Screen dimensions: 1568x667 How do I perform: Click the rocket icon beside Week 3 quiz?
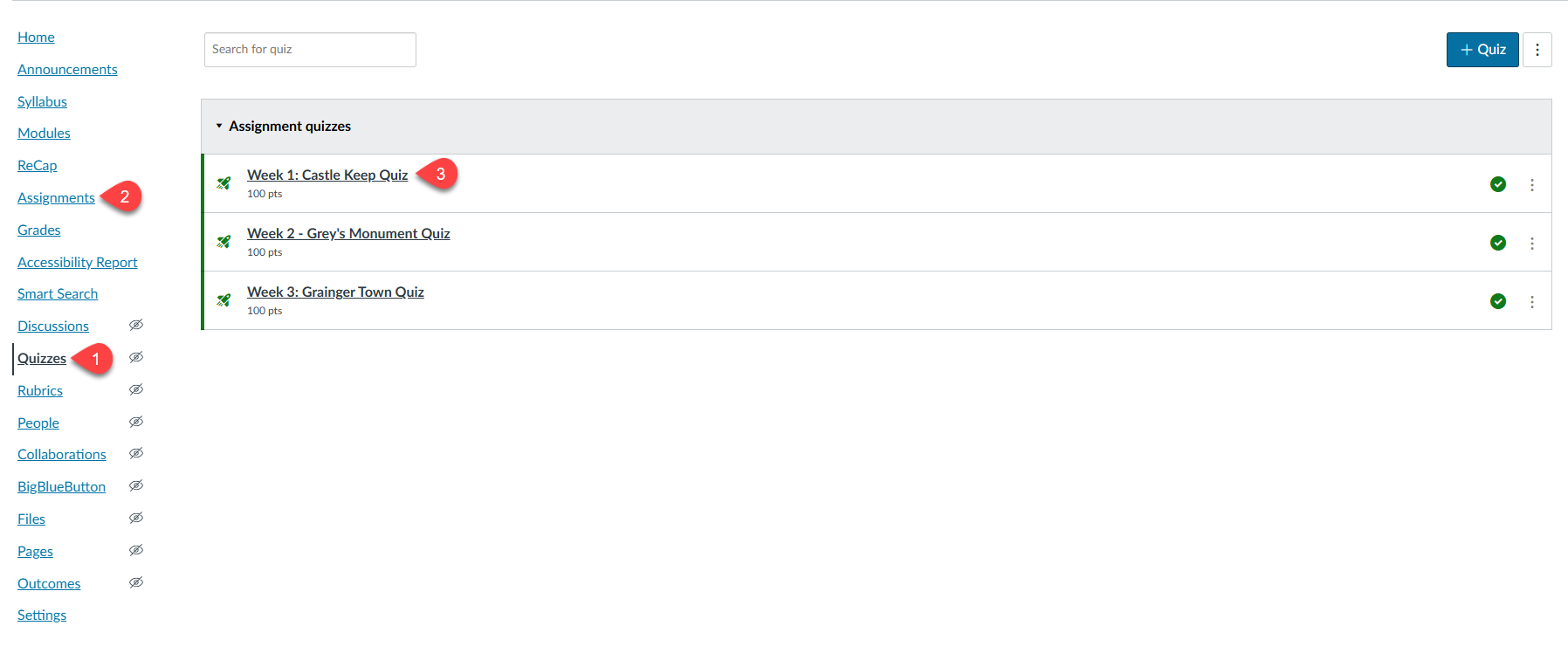pos(224,300)
